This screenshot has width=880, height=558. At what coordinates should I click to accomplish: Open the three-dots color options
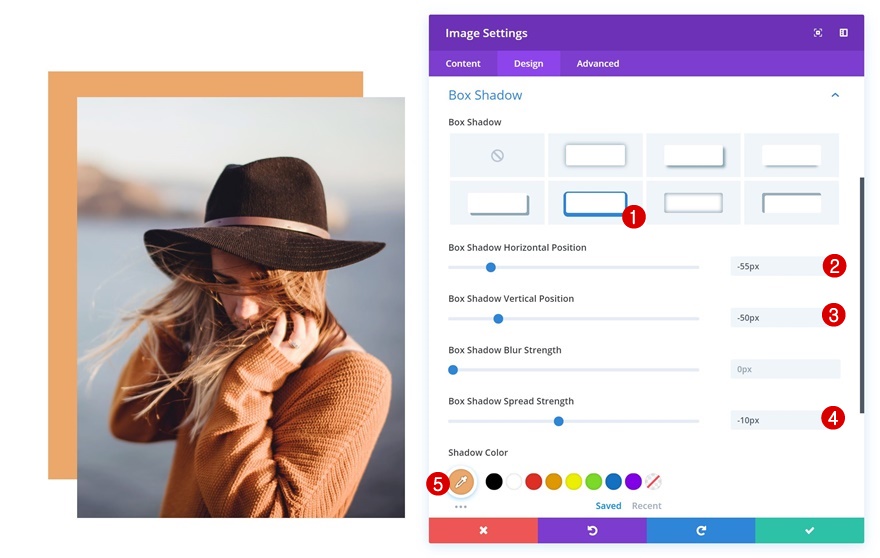pyautogui.click(x=461, y=506)
